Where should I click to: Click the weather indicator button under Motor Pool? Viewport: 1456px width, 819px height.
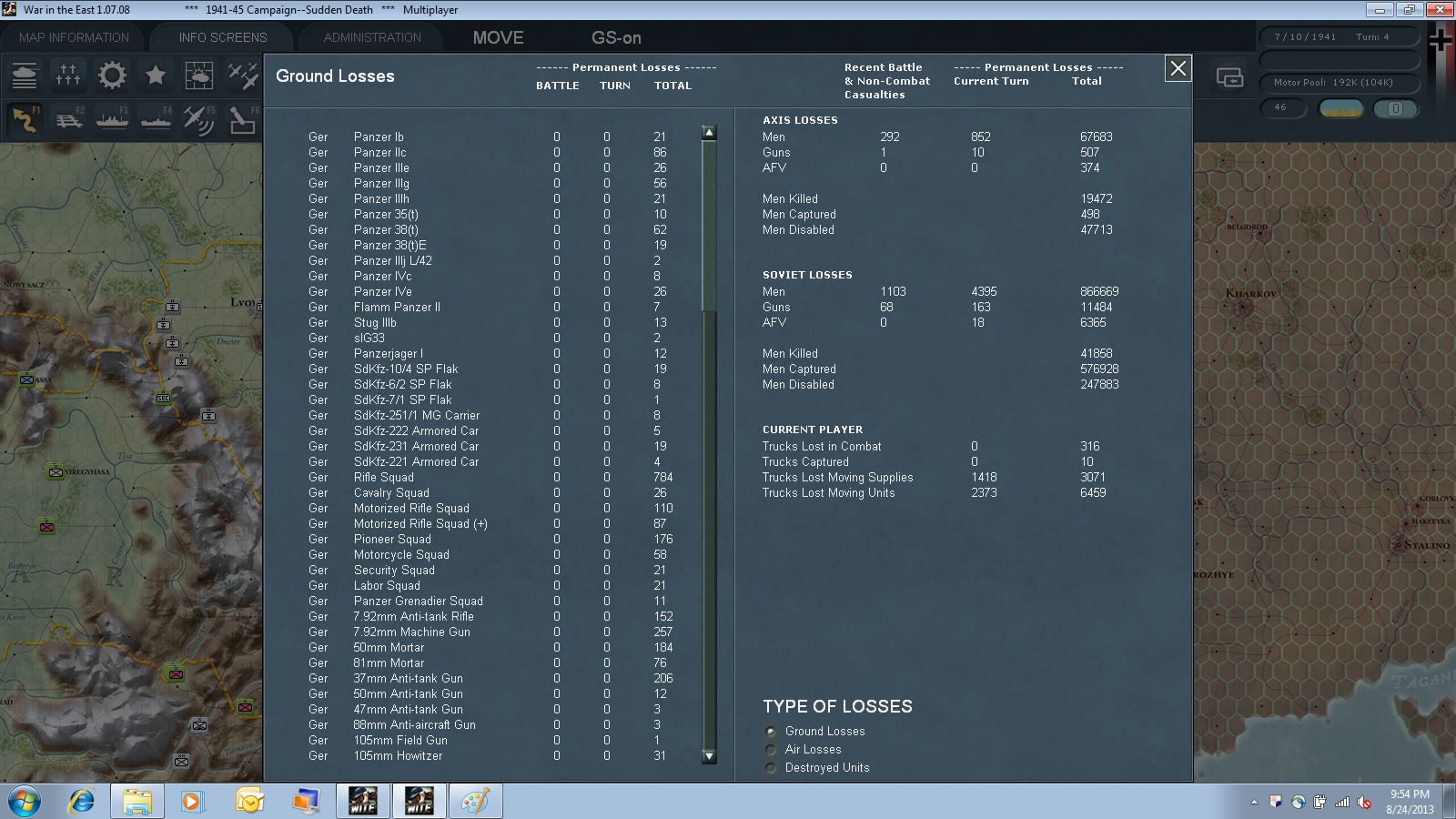[1340, 108]
